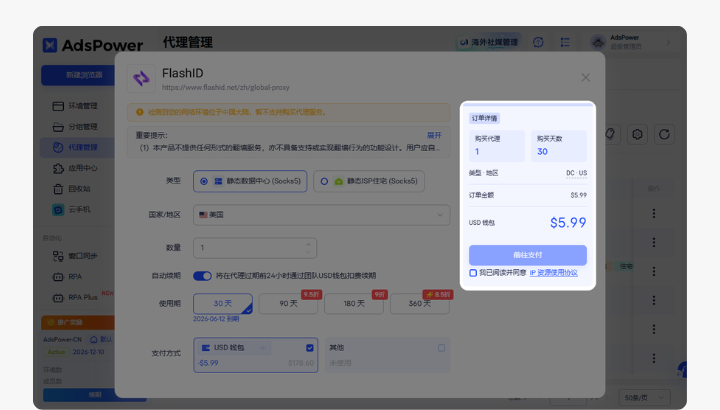720x410 pixels.
Task: Expand the 重要提示 notice with 展开
Action: coord(434,135)
